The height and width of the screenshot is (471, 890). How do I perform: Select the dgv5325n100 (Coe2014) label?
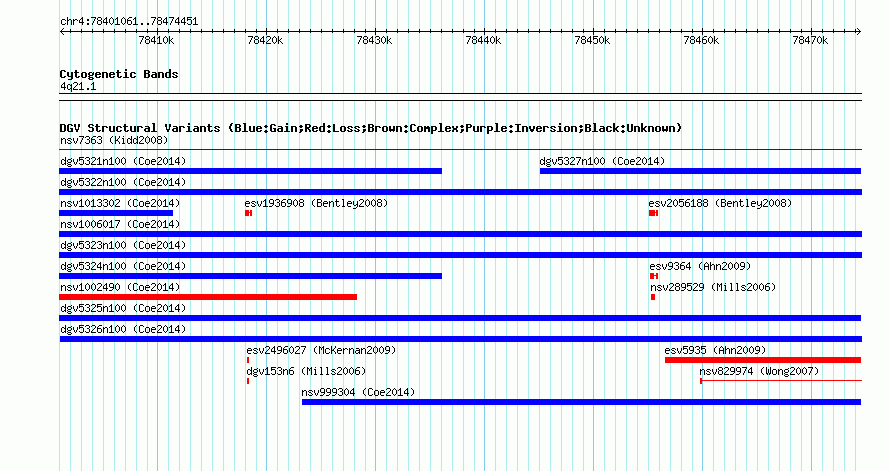point(123,308)
